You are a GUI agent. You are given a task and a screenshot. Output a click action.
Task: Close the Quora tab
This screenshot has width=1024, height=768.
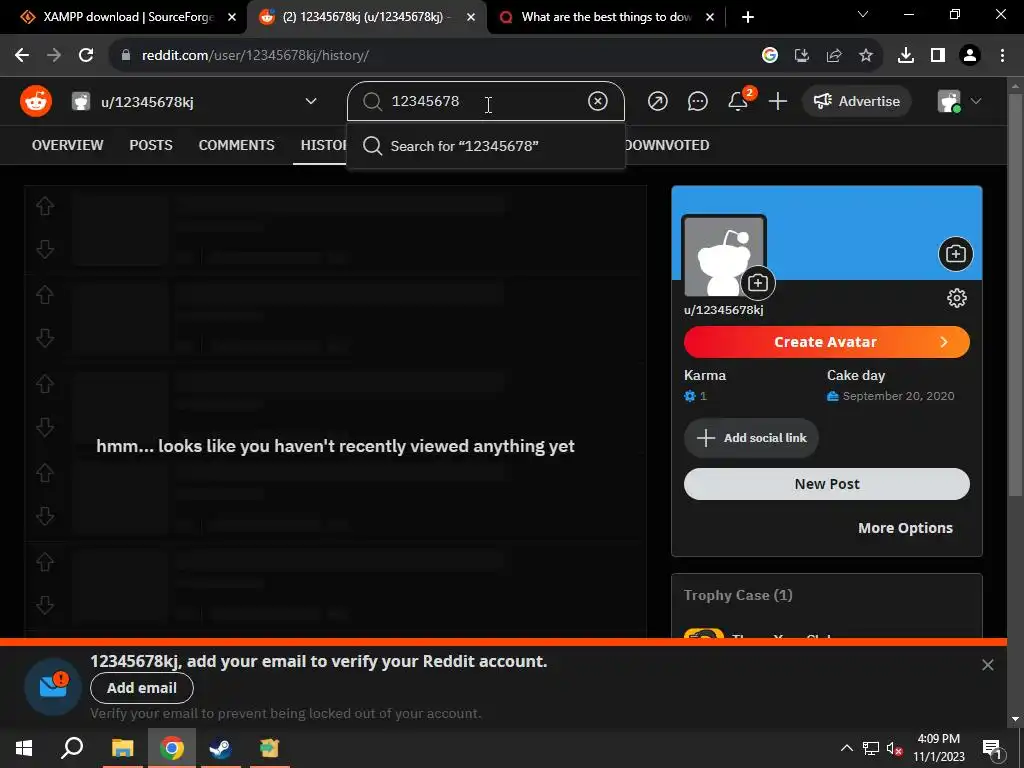(710, 17)
